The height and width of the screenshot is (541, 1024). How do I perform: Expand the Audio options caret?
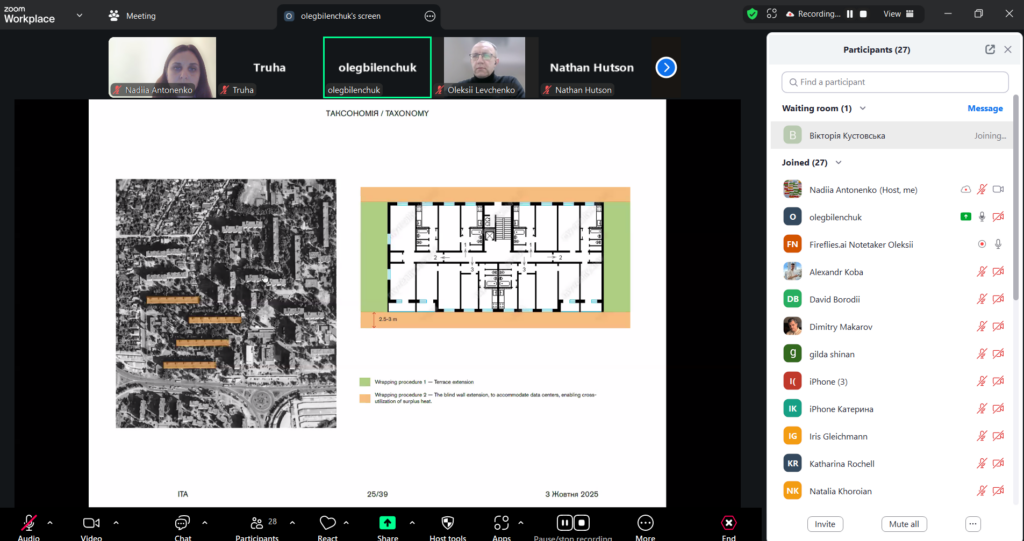pos(50,522)
